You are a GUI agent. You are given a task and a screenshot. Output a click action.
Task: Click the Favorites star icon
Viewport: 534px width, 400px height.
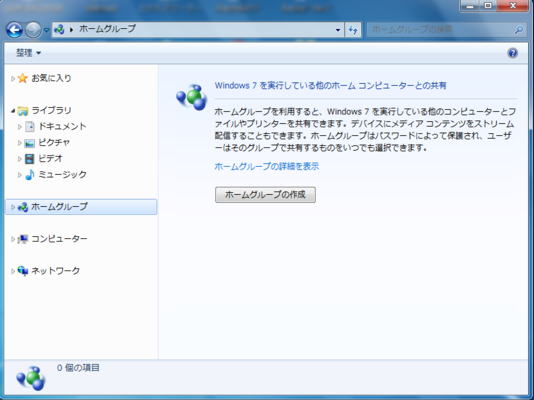click(22, 78)
